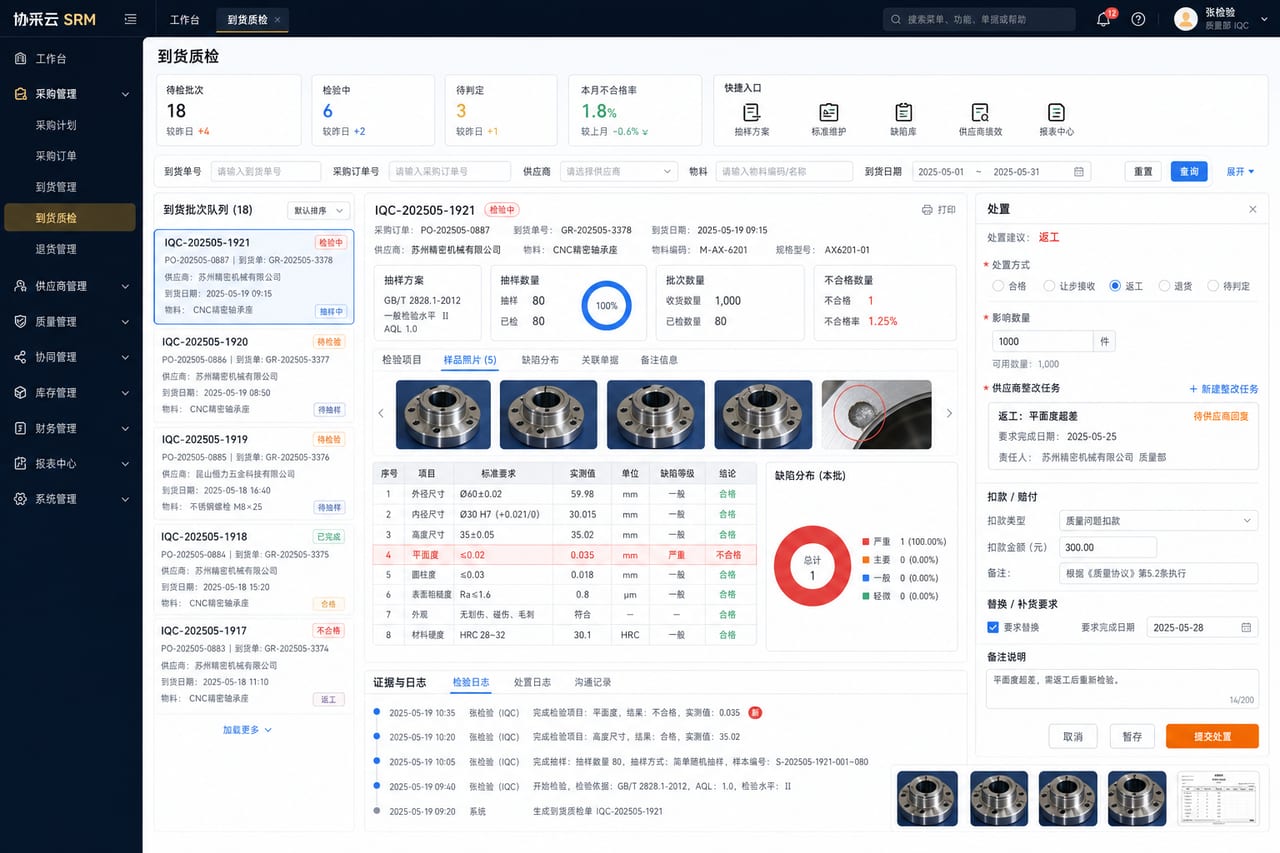Screen dimensions: 1280x853
Task: Open the 扣款类型 dropdown
Action: [1158, 520]
